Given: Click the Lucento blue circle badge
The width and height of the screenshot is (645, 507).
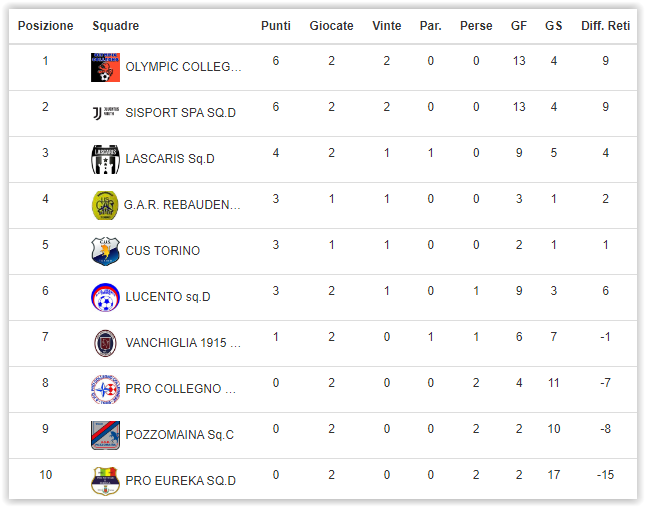Looking at the screenshot, I should pyautogui.click(x=105, y=297).
